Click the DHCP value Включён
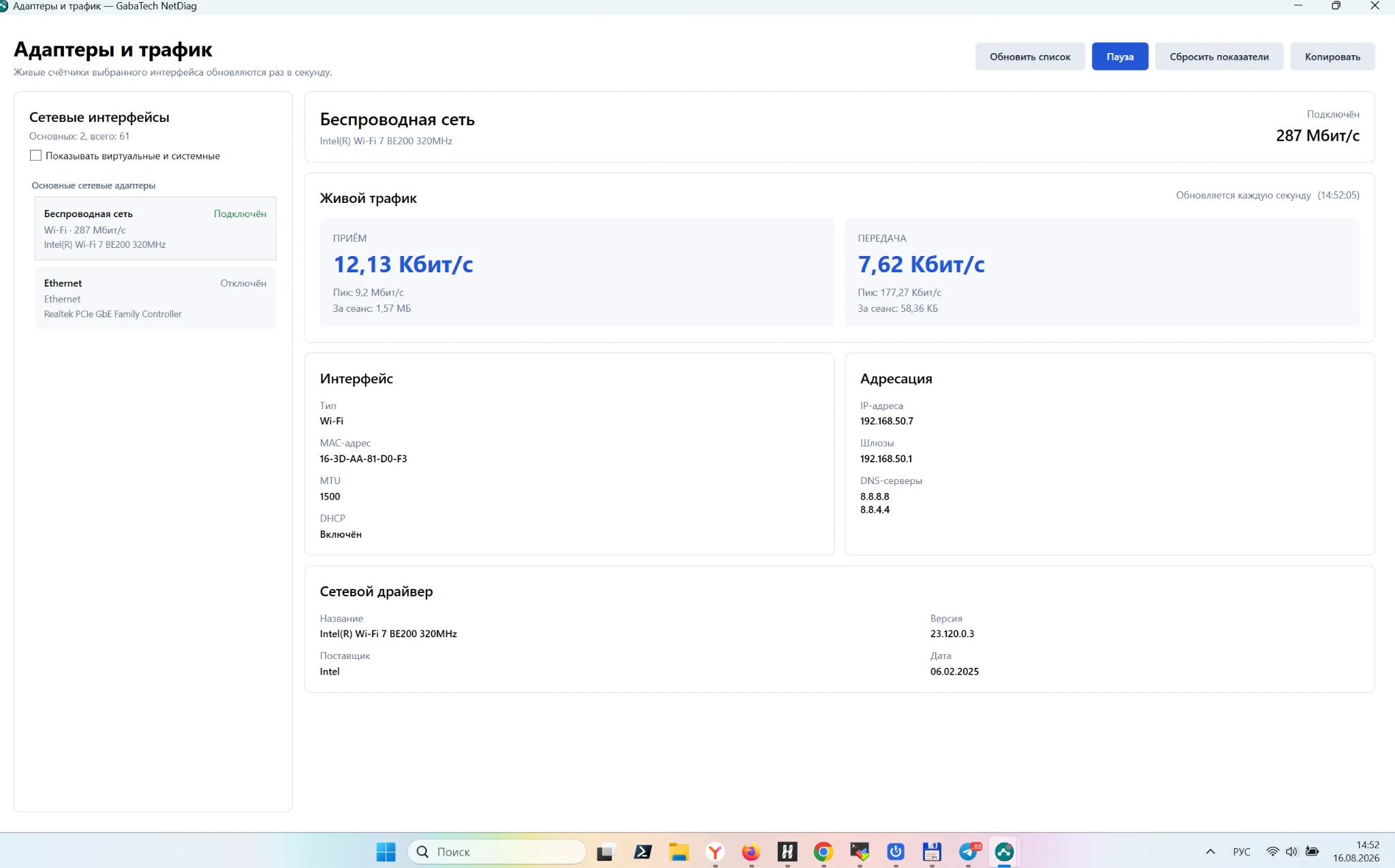Screen dimensions: 1395x868 (x=341, y=534)
